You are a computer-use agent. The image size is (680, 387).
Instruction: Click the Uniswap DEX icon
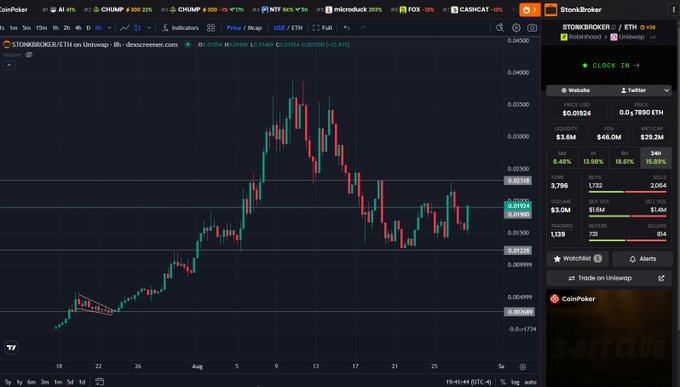[614, 37]
